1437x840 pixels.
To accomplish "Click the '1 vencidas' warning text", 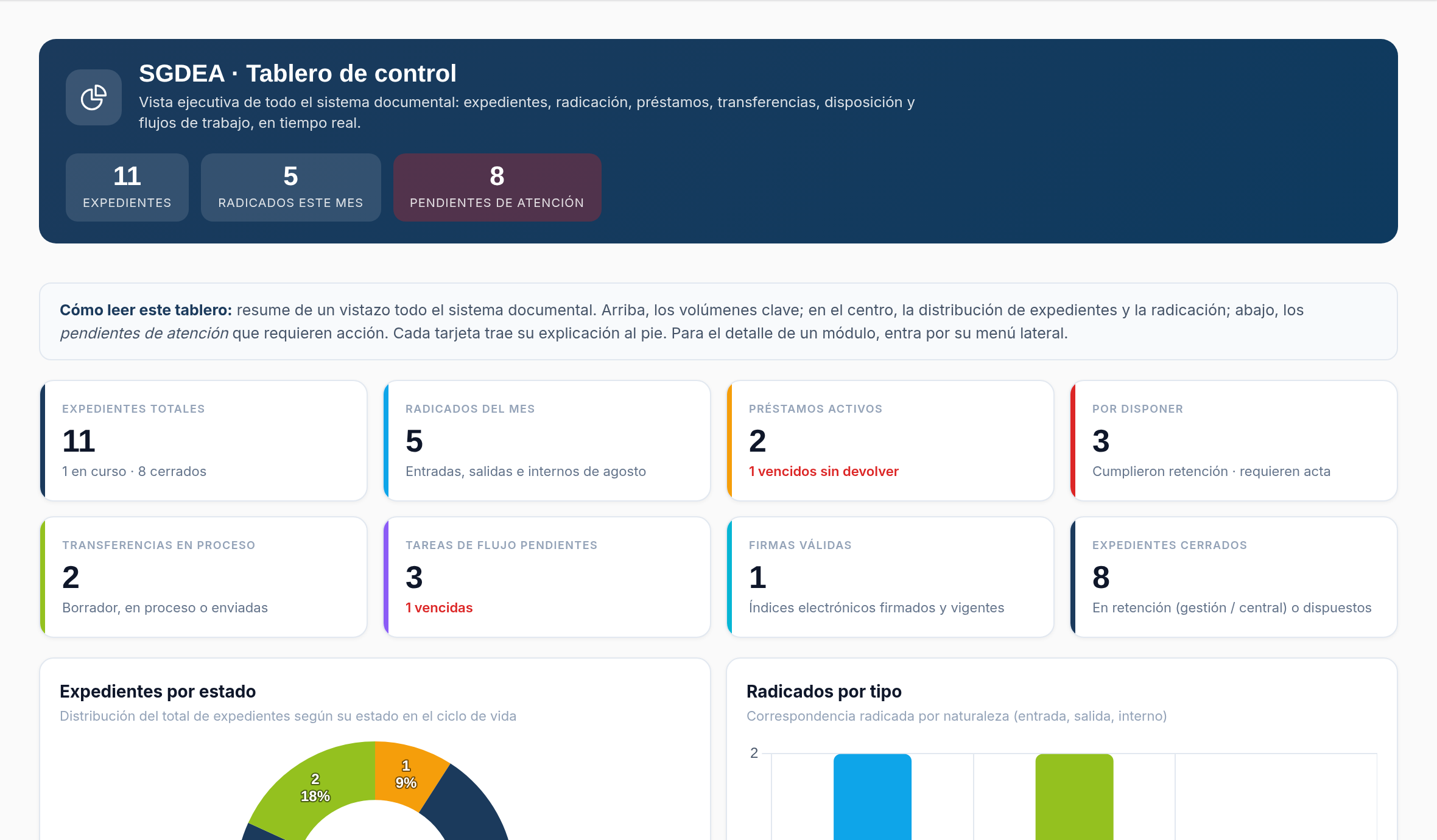I will [x=439, y=607].
